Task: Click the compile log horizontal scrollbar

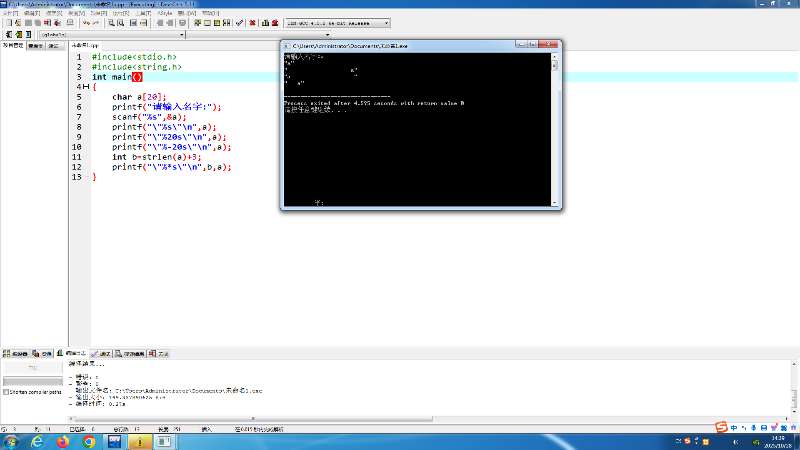Action: click(x=253, y=419)
